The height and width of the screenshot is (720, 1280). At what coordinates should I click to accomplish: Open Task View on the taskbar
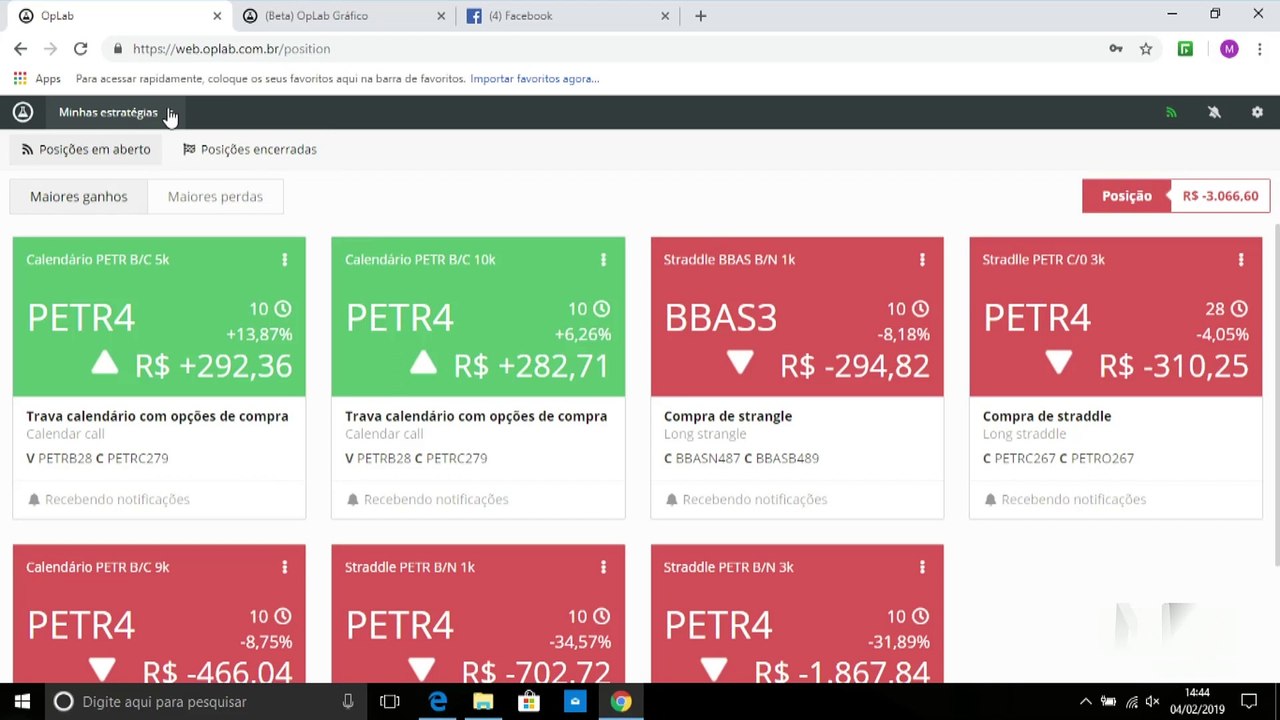[x=390, y=701]
